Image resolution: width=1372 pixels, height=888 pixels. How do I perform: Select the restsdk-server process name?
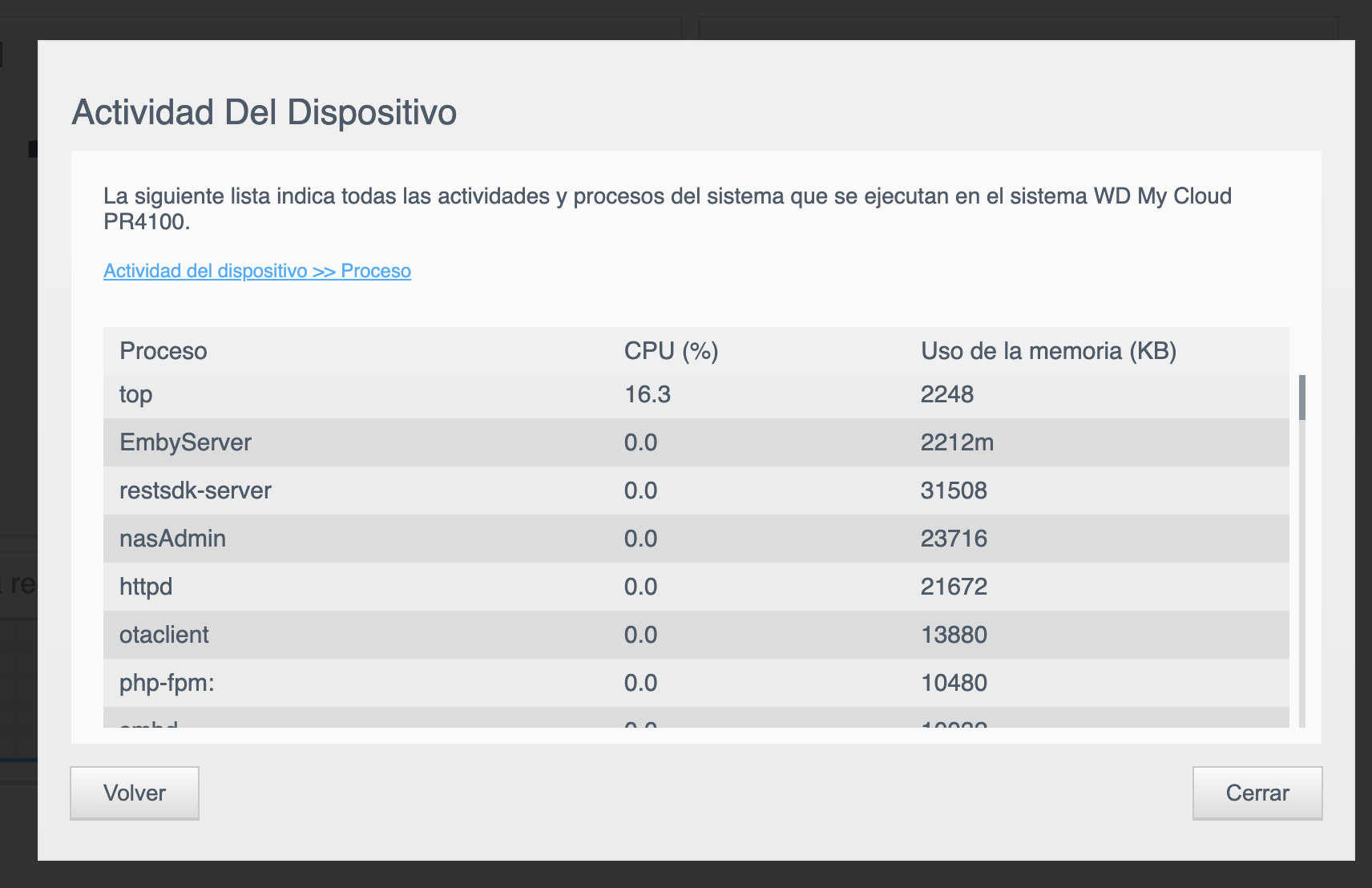(x=196, y=490)
